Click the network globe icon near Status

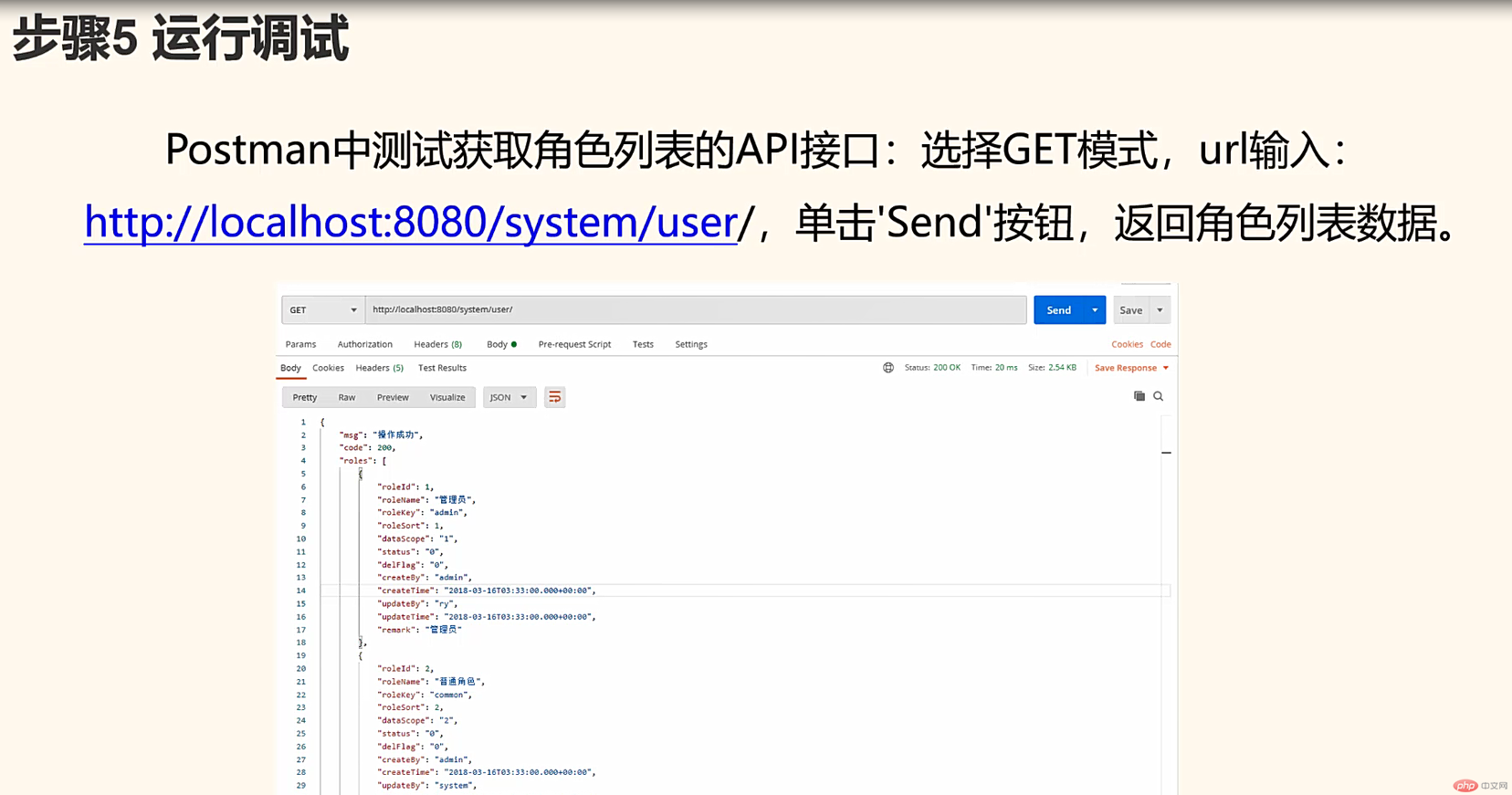pos(887,368)
